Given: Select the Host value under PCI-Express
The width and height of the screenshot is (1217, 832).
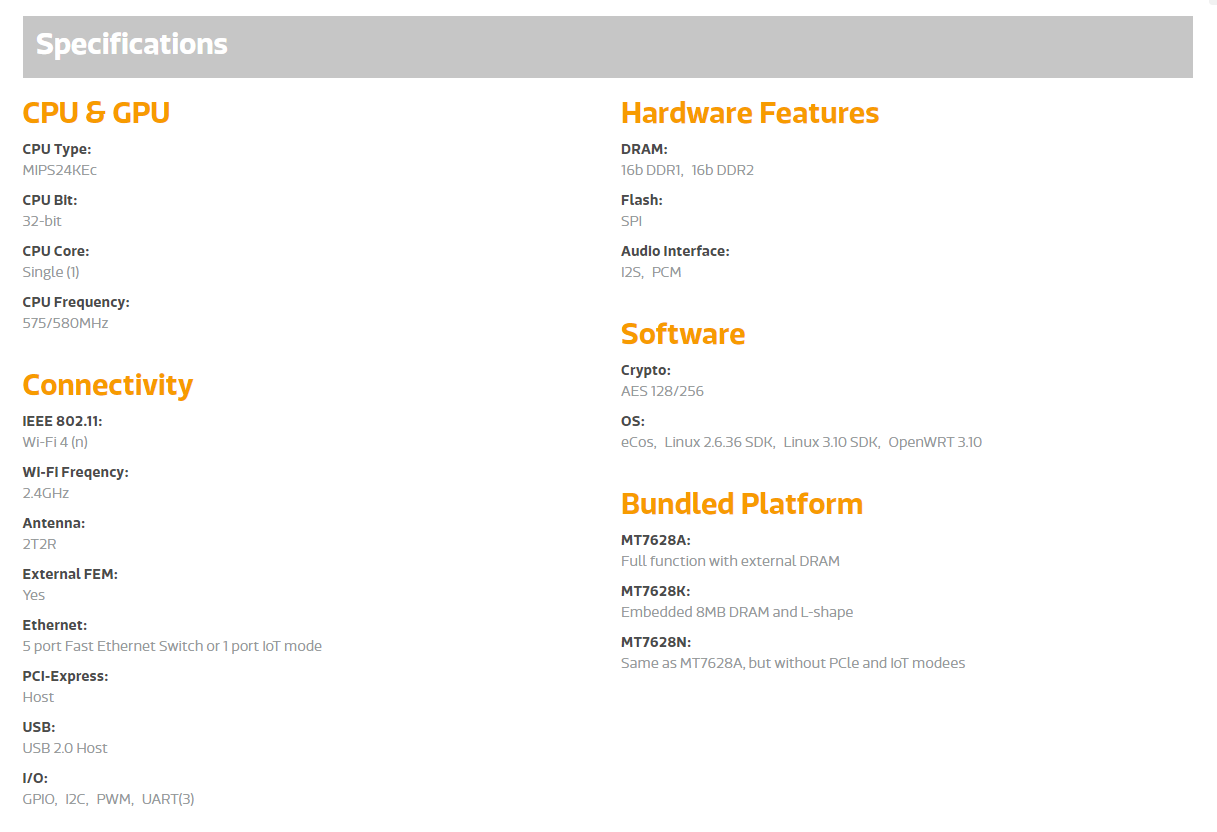Looking at the screenshot, I should 39,697.
